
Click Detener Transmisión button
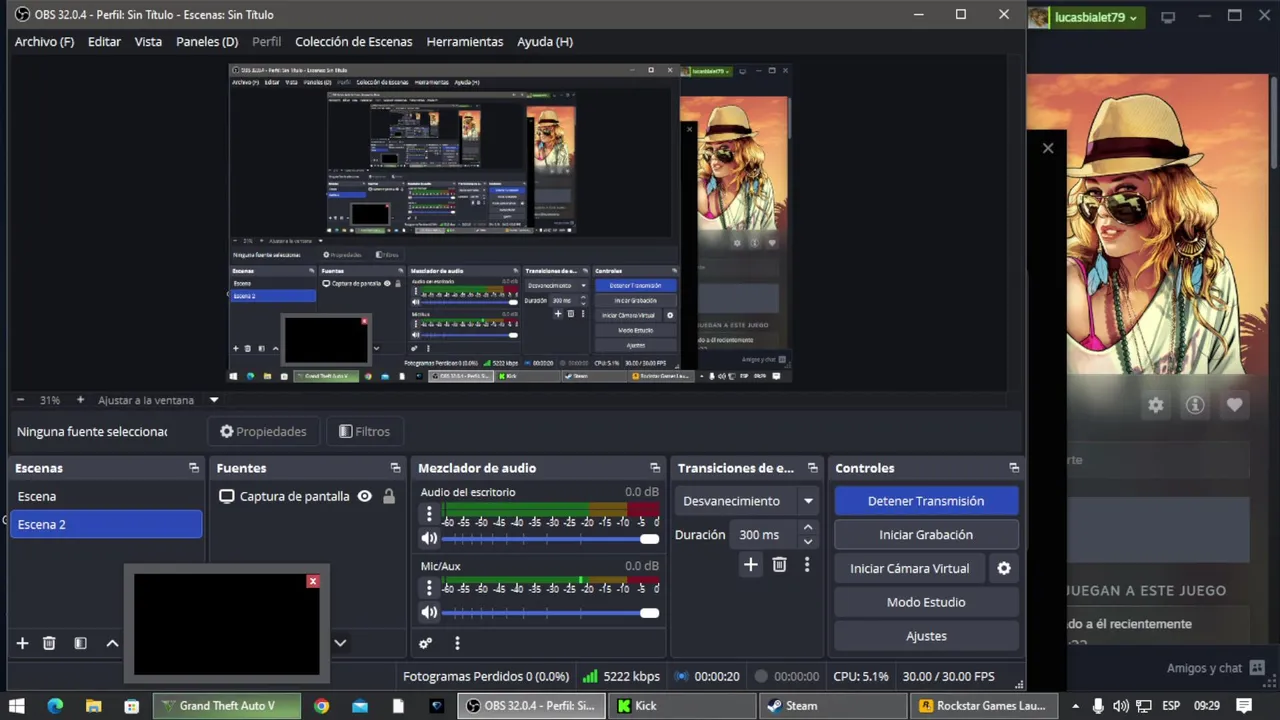(926, 501)
